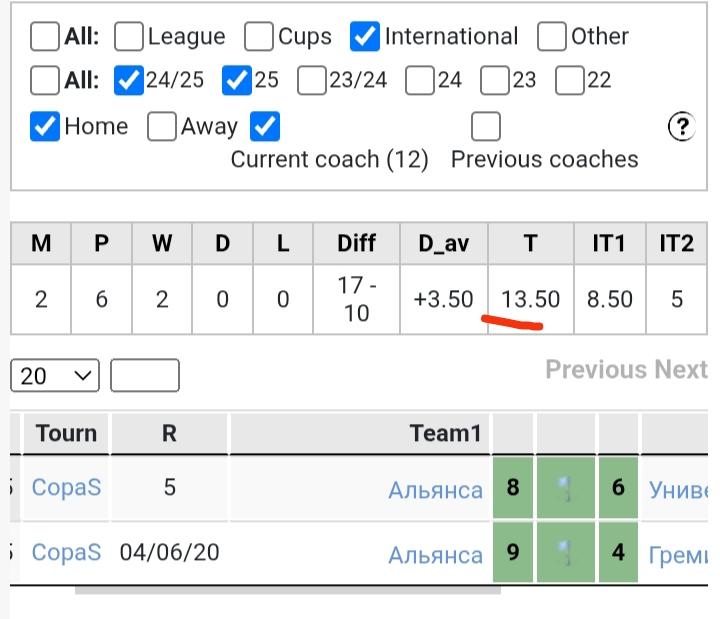This screenshot has height=619, width=720.
Task: Uncheck the 24/25 season checkbox
Action: point(129,80)
